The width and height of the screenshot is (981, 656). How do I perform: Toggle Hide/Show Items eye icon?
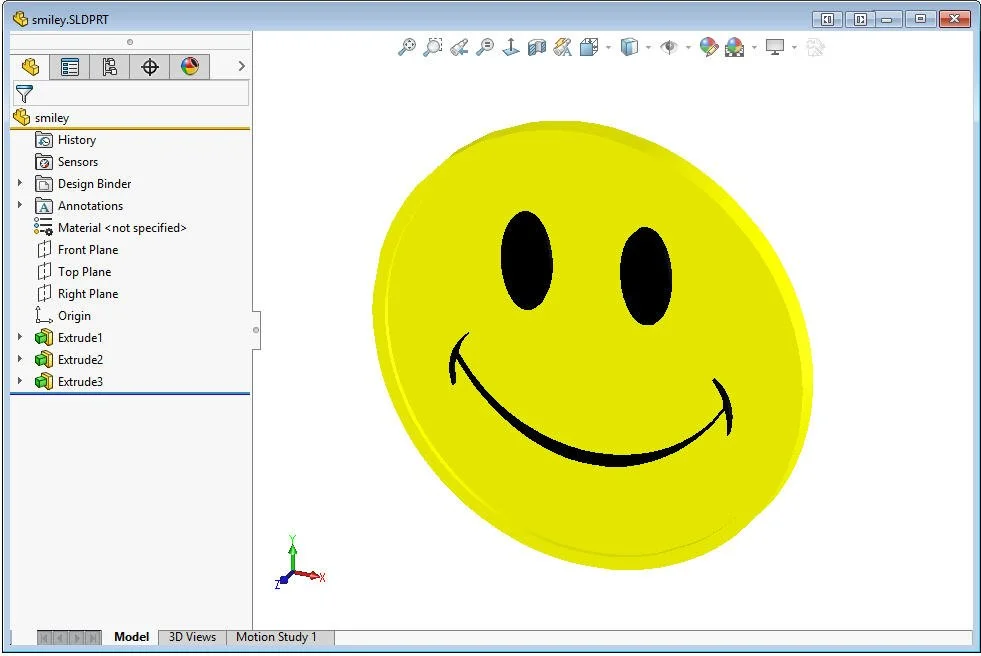[671, 47]
